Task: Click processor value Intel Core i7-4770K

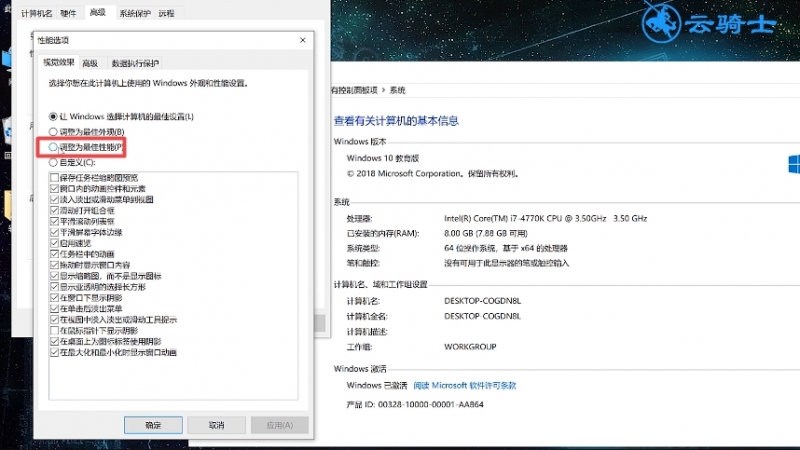Action: 545,218
